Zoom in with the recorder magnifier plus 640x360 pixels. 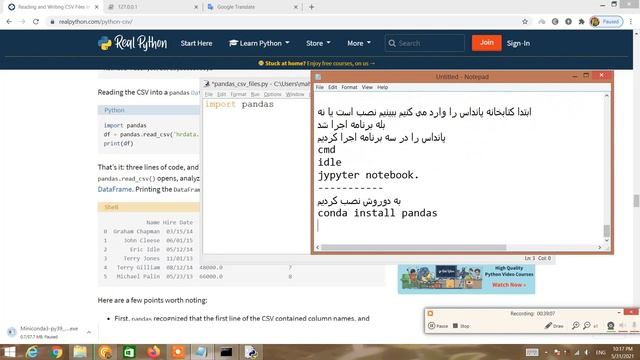(x=575, y=326)
